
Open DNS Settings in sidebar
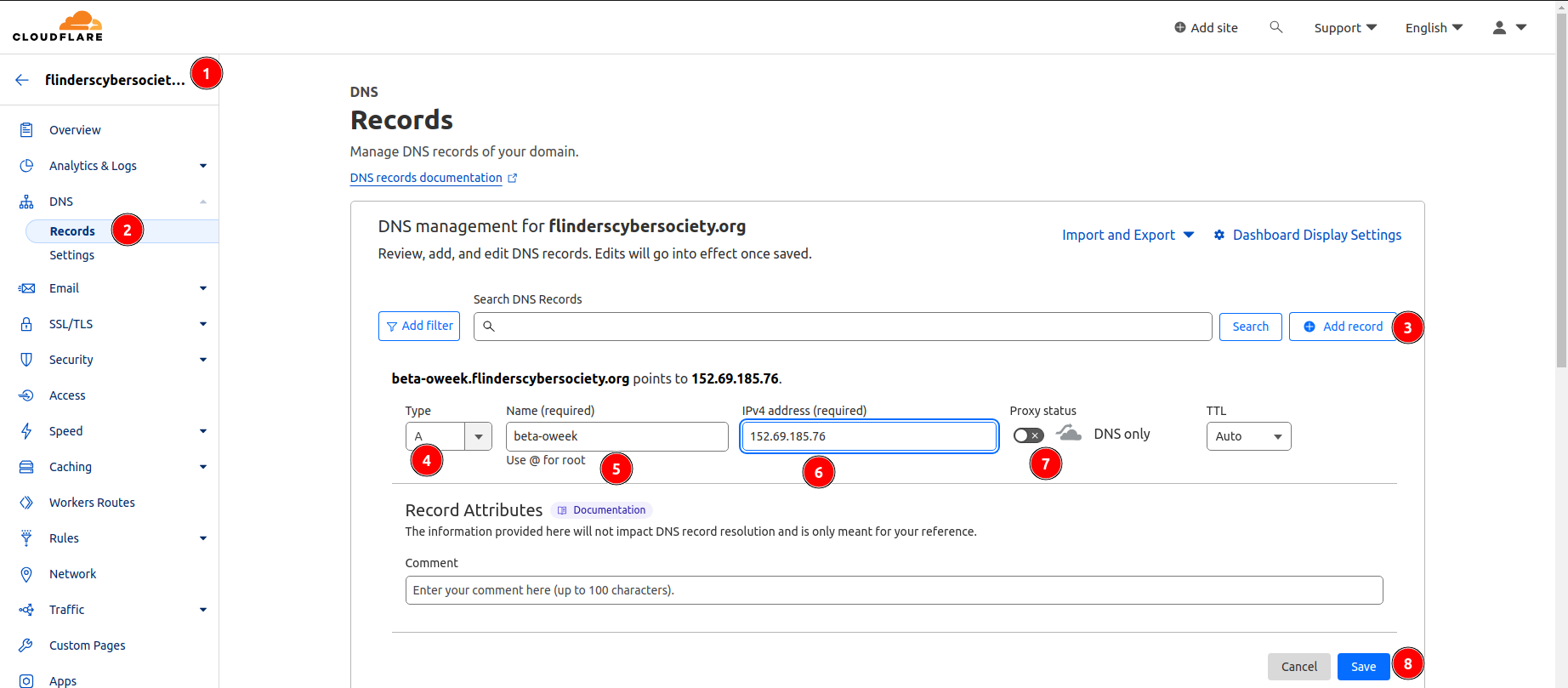(71, 255)
